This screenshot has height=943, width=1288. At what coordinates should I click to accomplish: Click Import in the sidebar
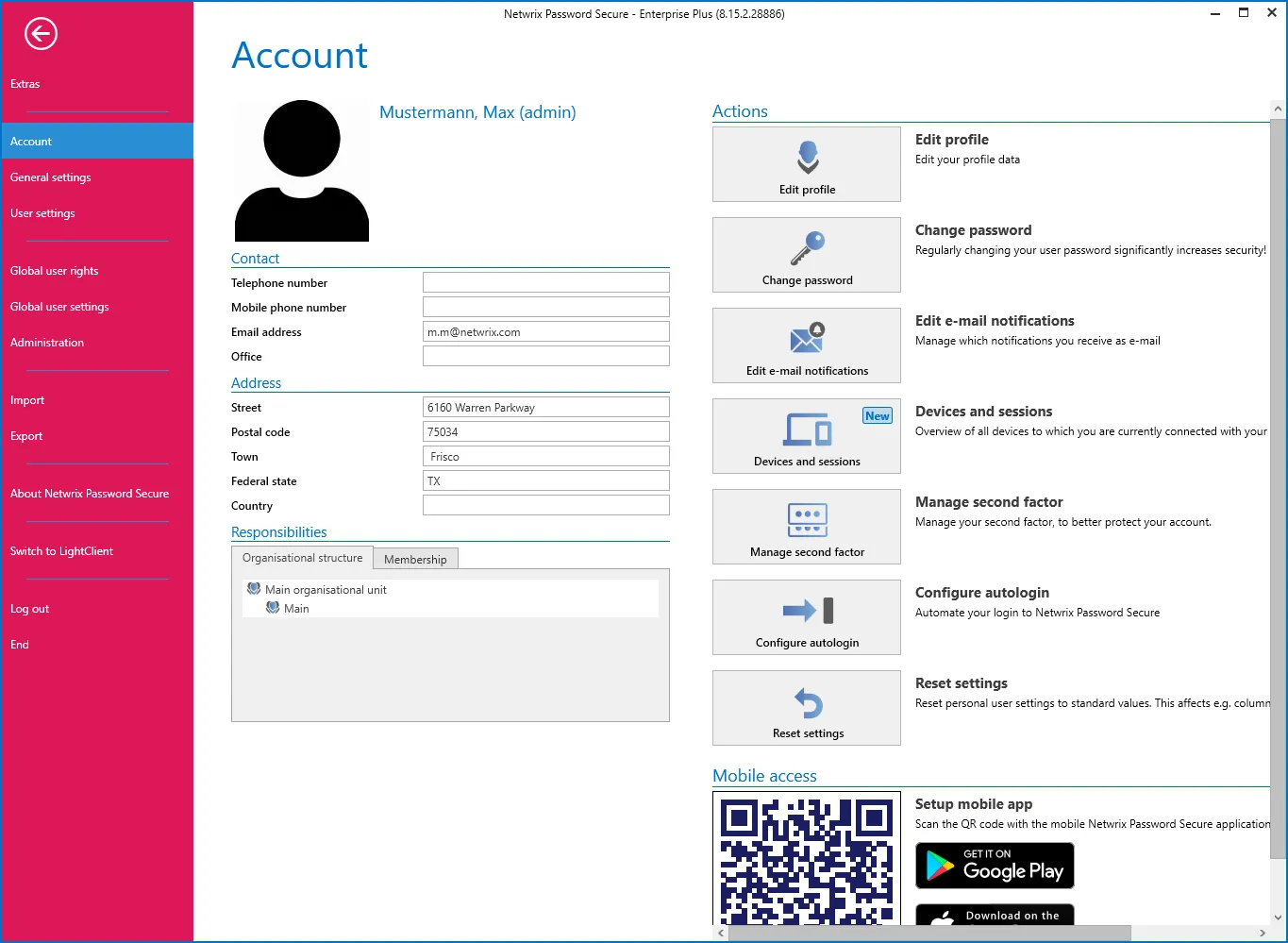point(97,400)
